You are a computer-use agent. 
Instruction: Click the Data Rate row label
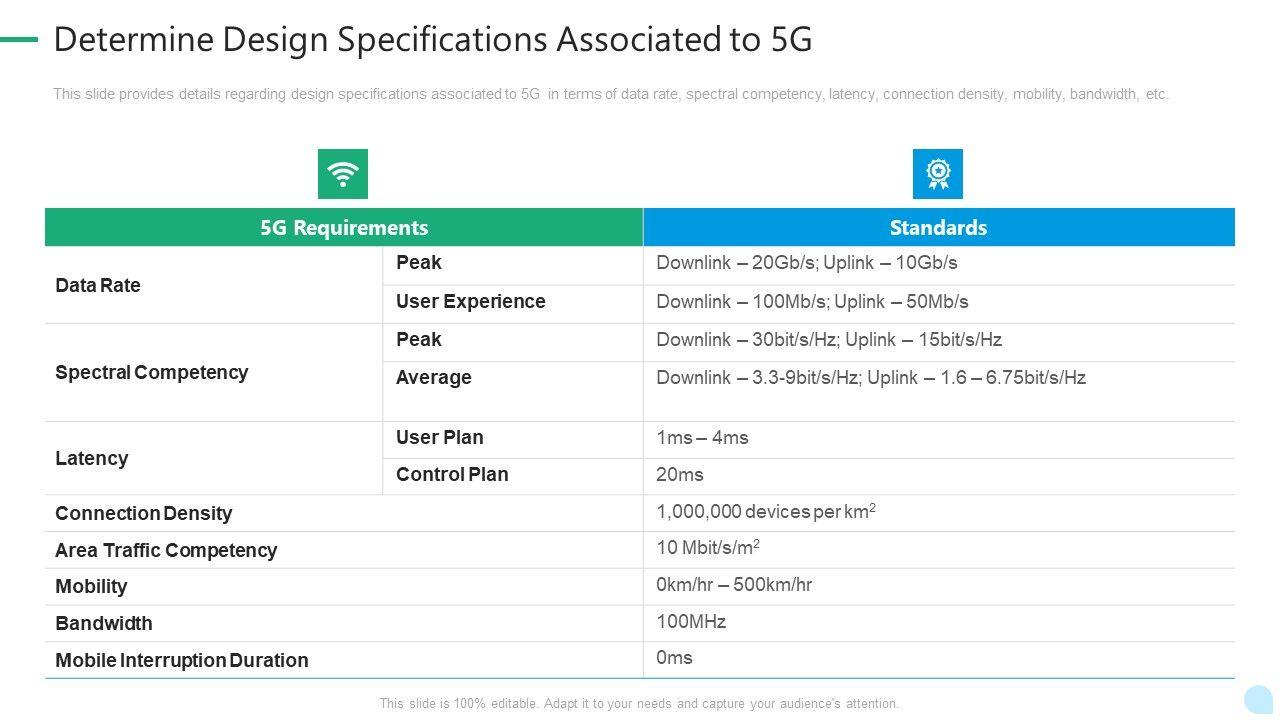coord(98,286)
